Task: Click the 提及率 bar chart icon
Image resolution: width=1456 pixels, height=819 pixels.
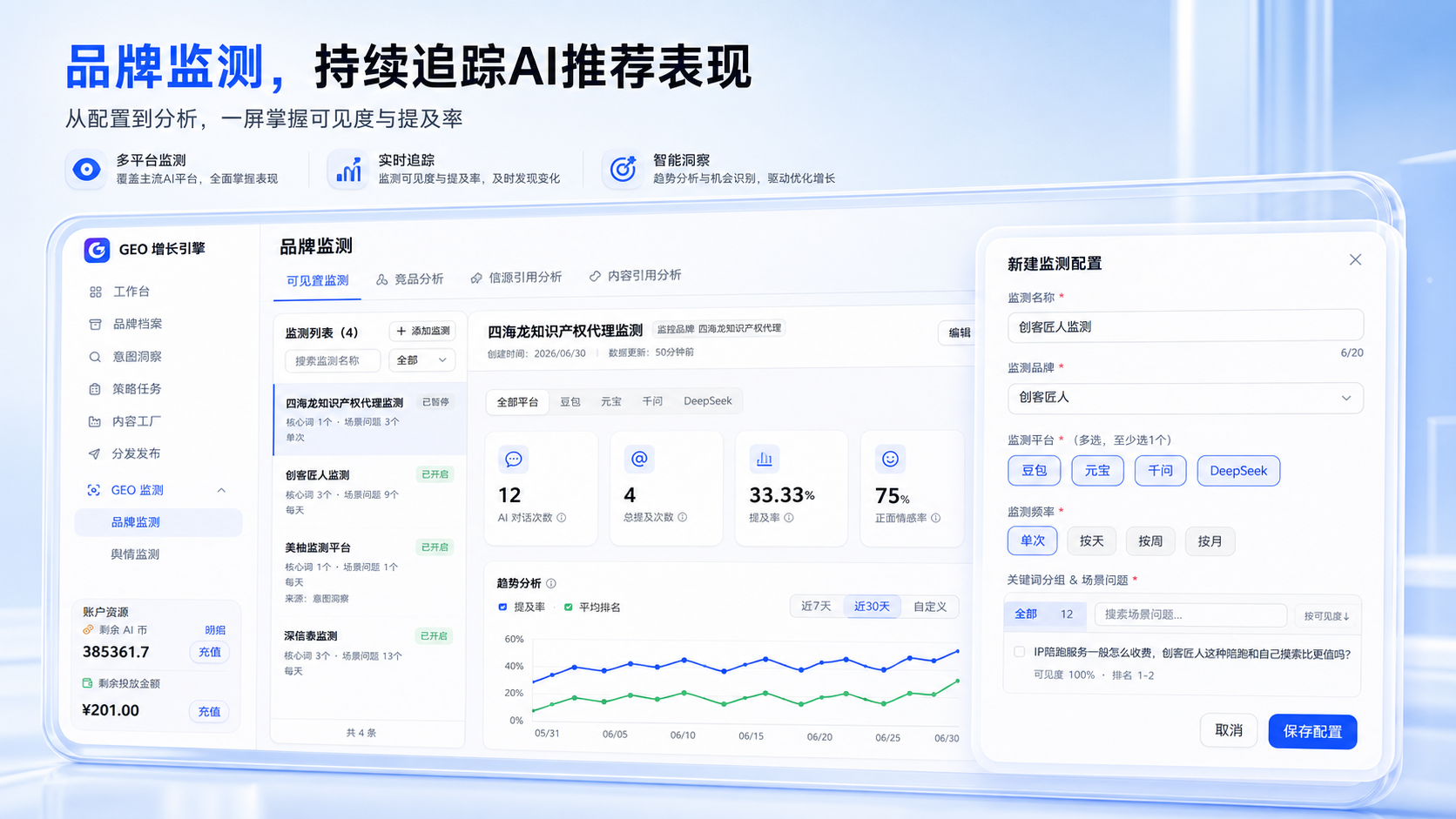Action: [x=765, y=459]
